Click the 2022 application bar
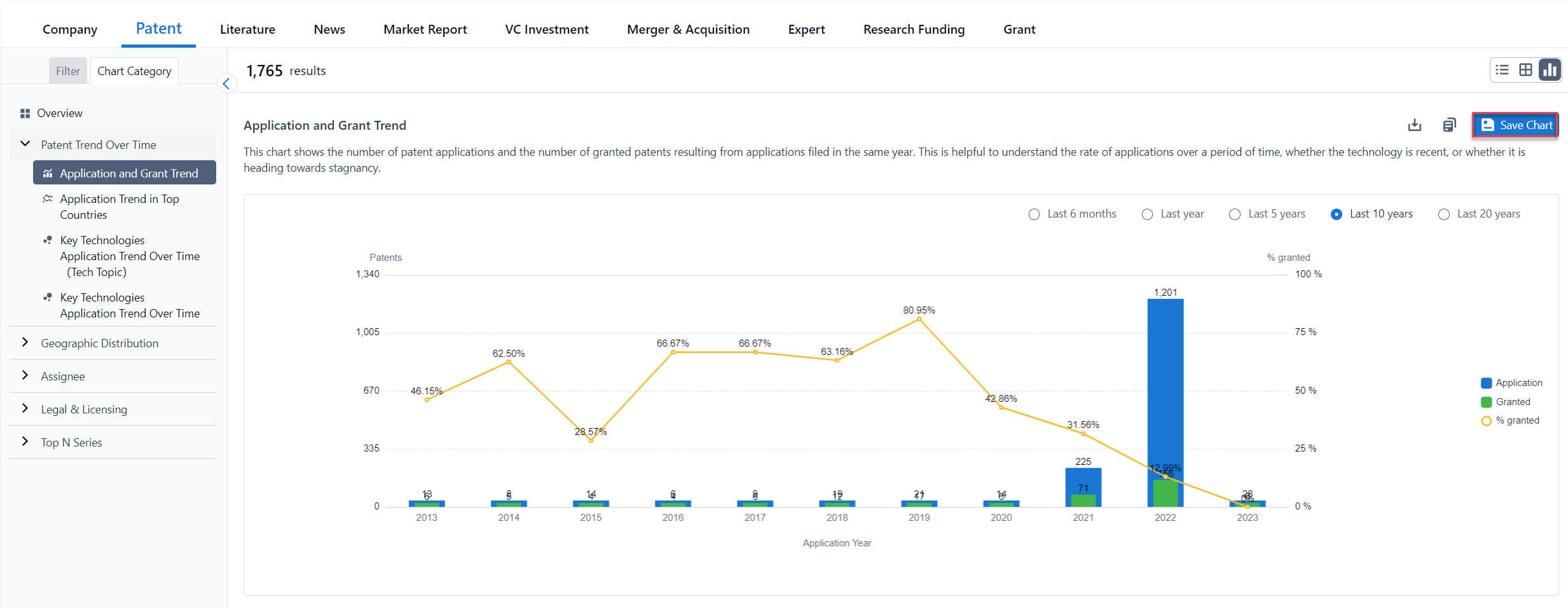Viewport: 1568px width, 608px height. (1165, 382)
